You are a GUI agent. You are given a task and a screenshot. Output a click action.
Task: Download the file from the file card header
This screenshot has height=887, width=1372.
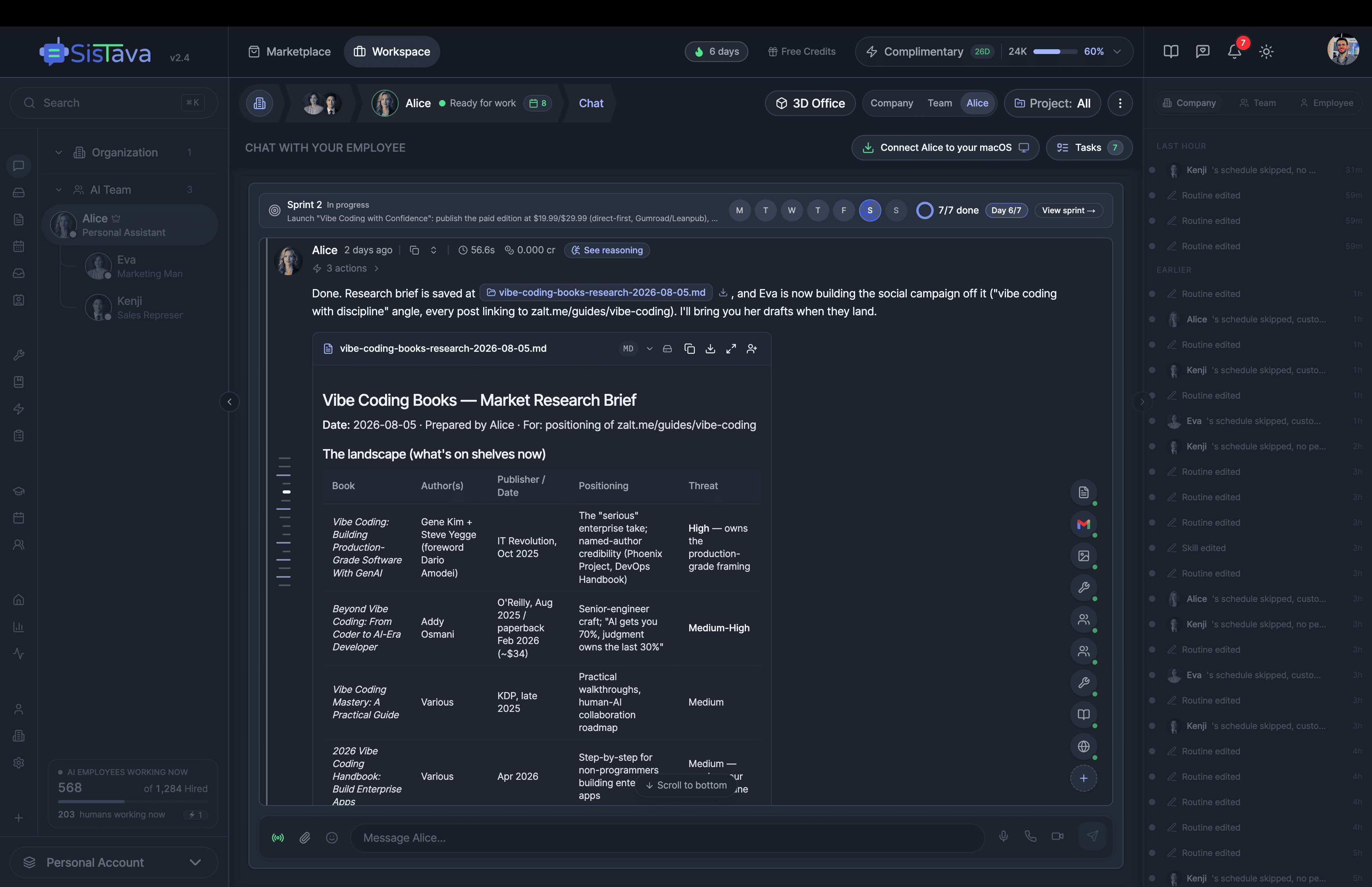[x=711, y=349]
